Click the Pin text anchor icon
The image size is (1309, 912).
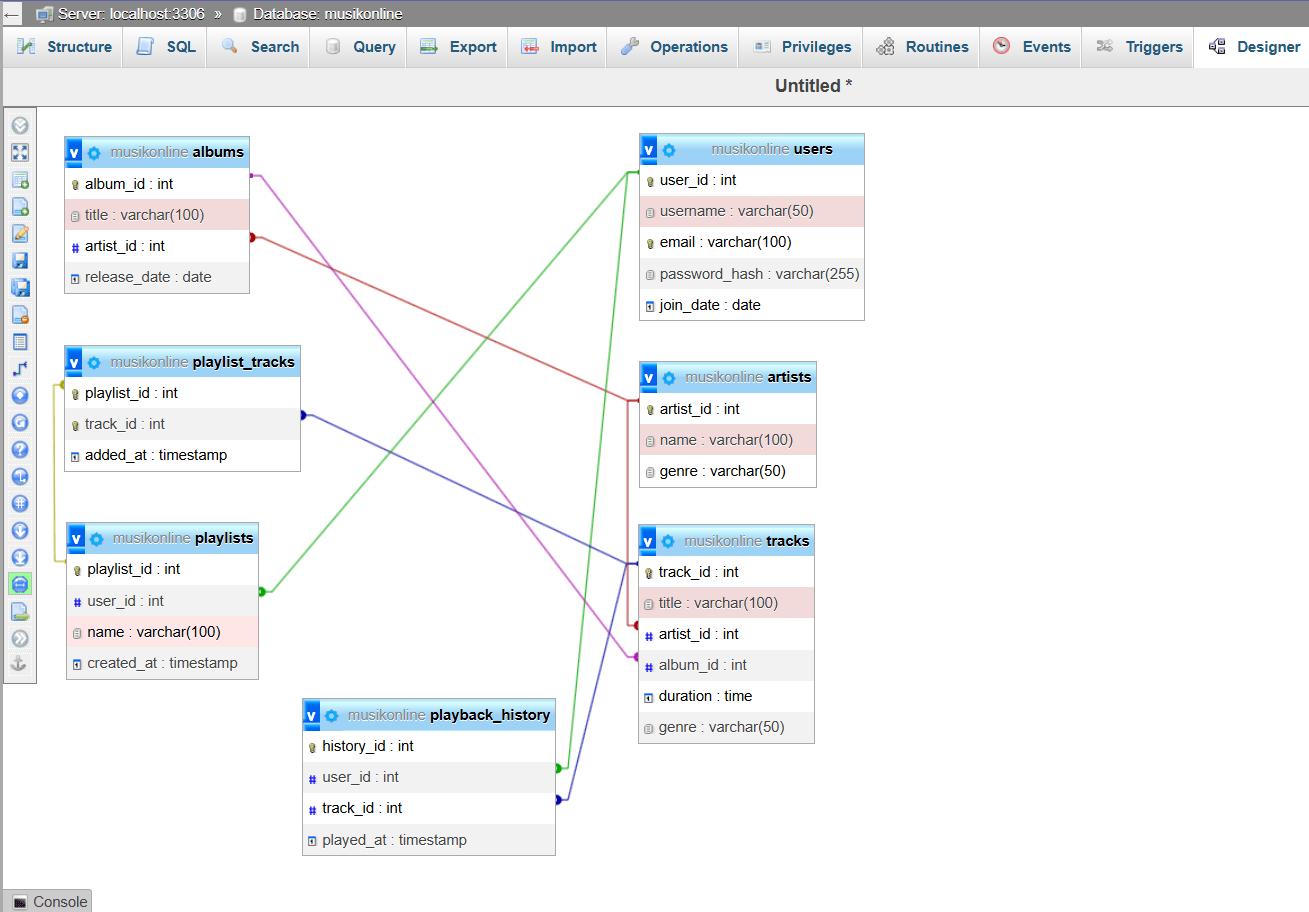20,664
